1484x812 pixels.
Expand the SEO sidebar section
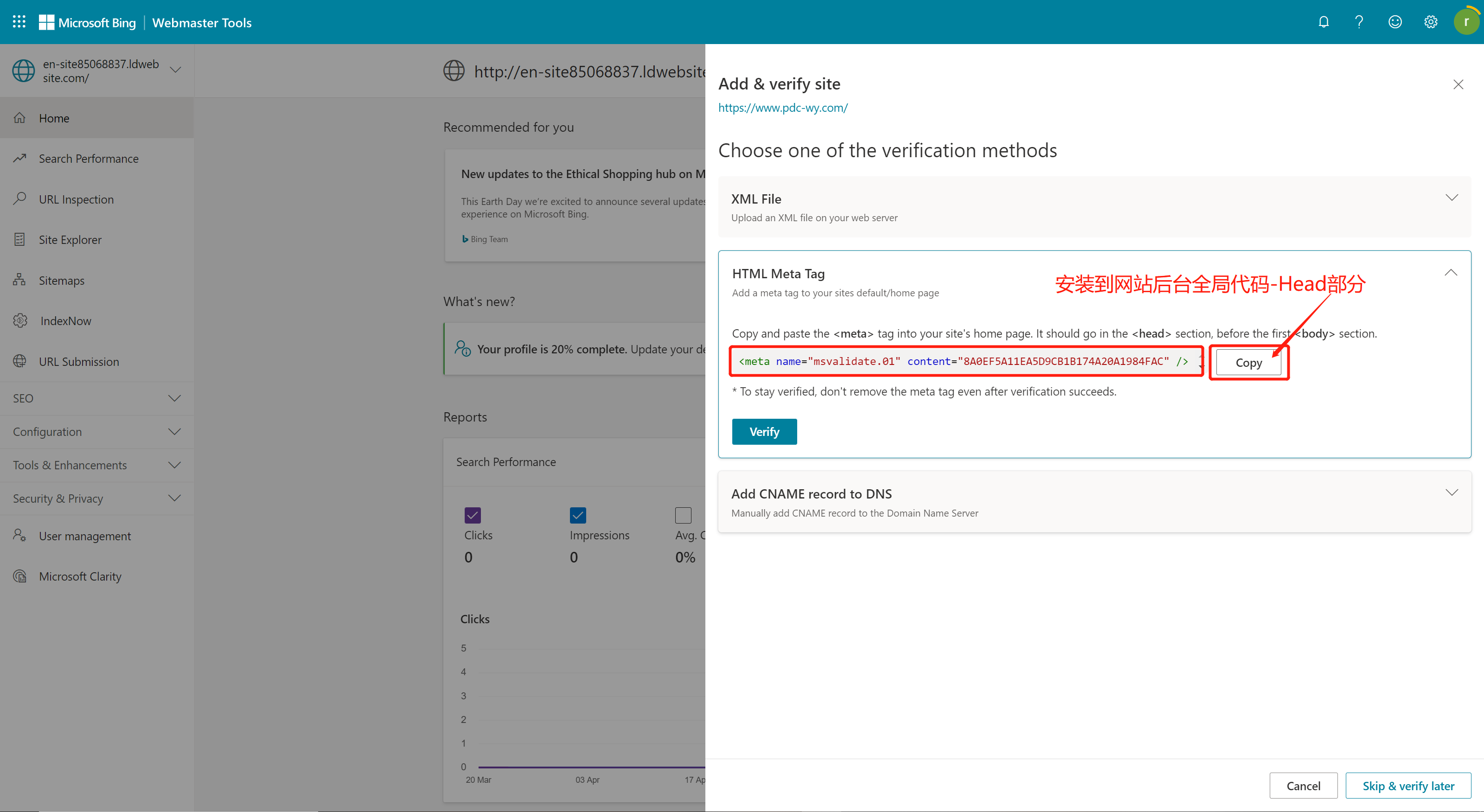174,398
